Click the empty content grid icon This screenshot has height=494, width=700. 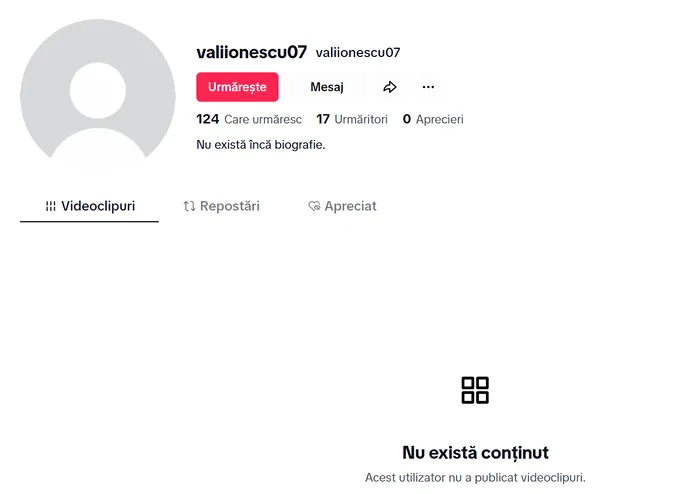click(x=475, y=390)
